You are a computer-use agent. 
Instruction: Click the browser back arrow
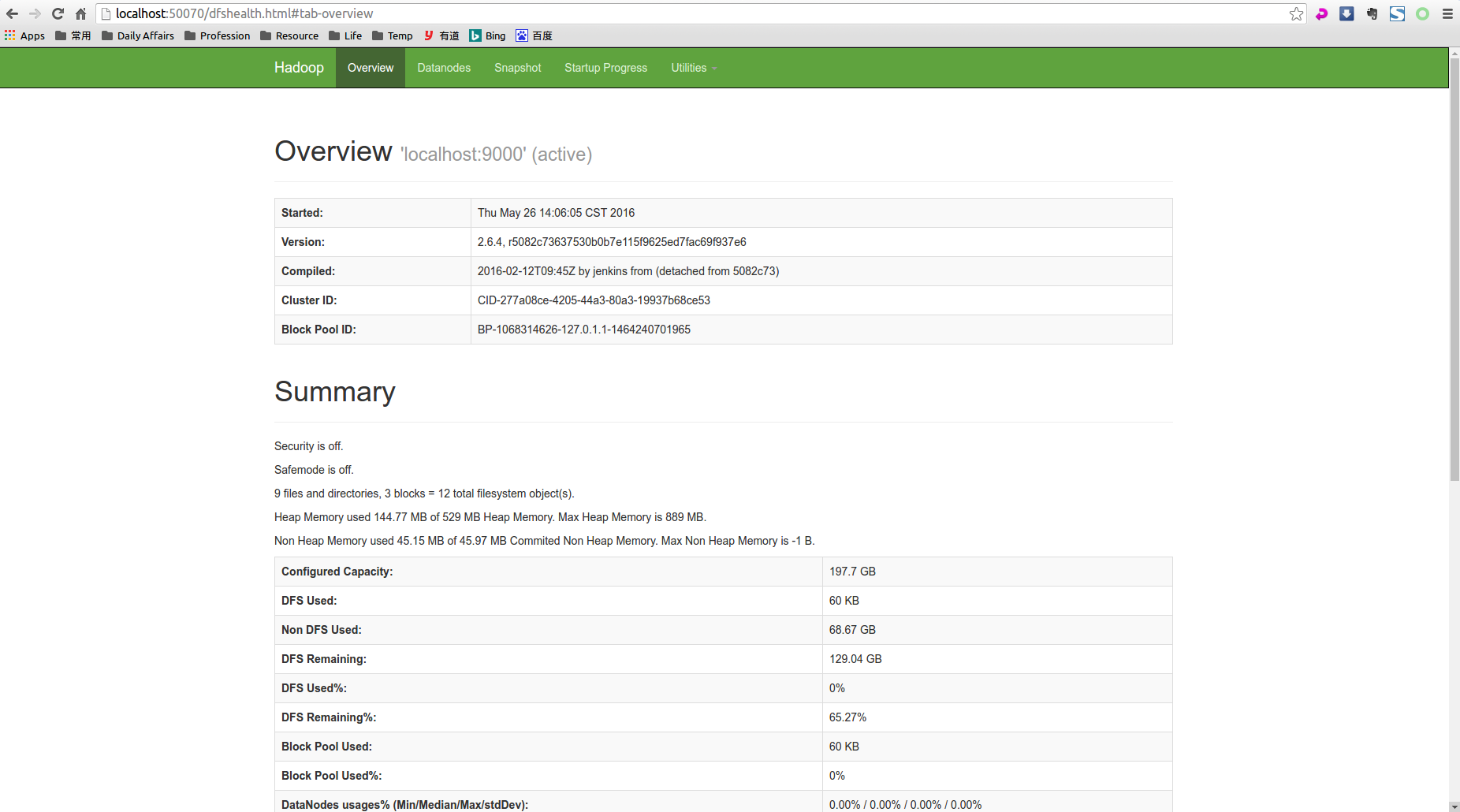[12, 13]
